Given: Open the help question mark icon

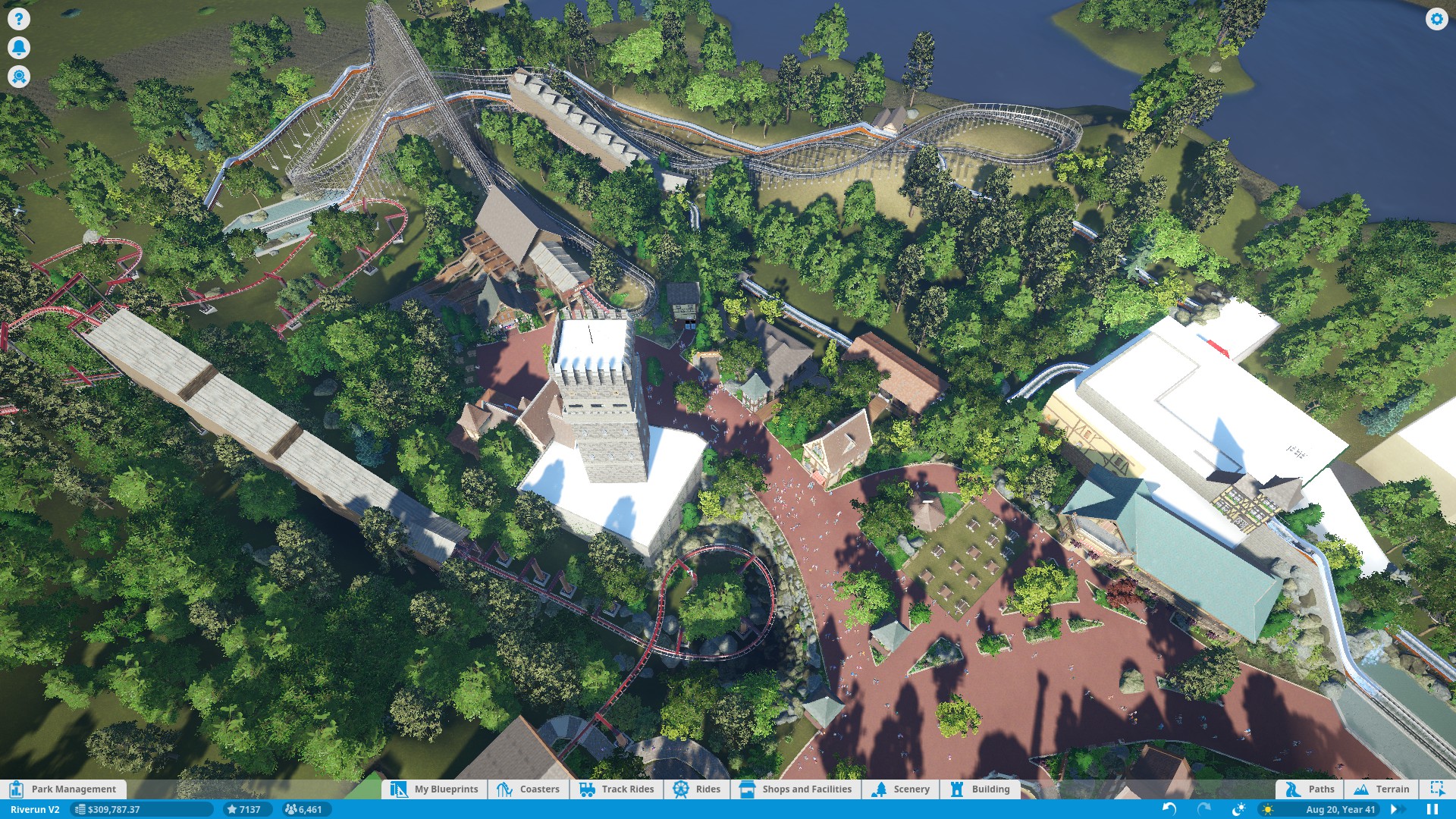Looking at the screenshot, I should (19, 19).
